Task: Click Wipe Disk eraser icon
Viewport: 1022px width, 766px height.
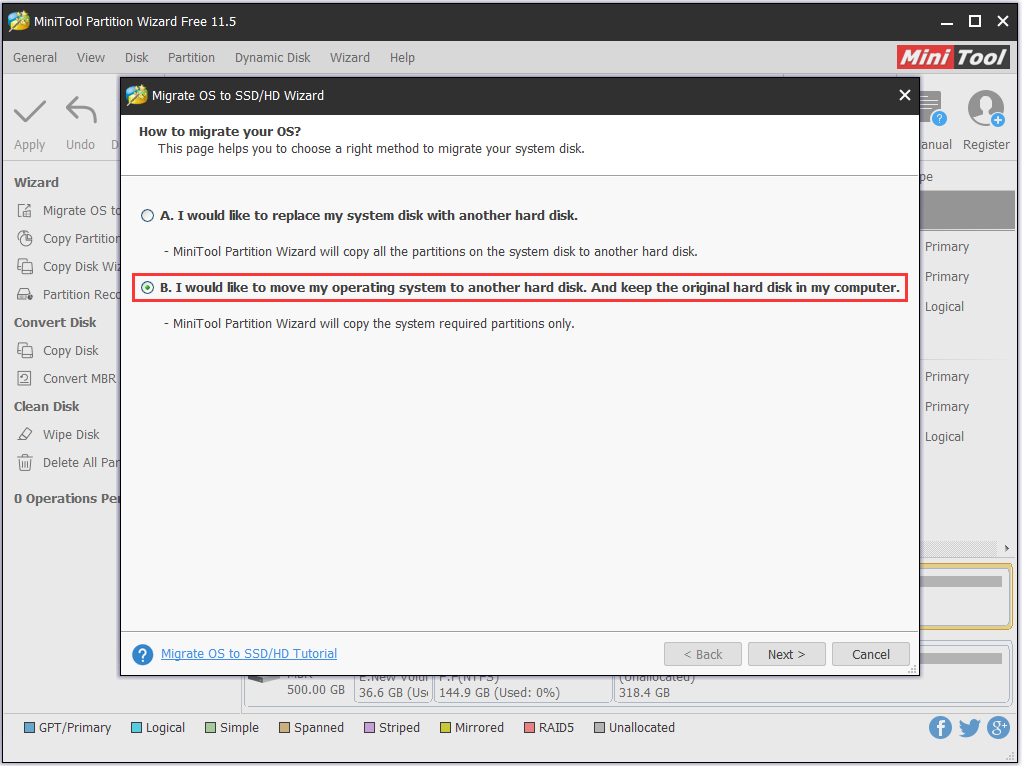Action: (25, 435)
